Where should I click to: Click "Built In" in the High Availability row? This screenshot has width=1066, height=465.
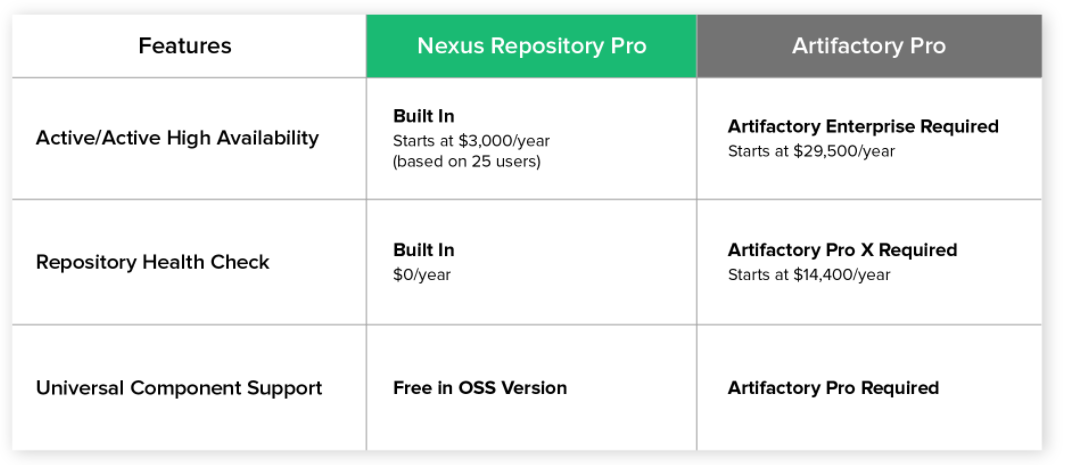424,116
